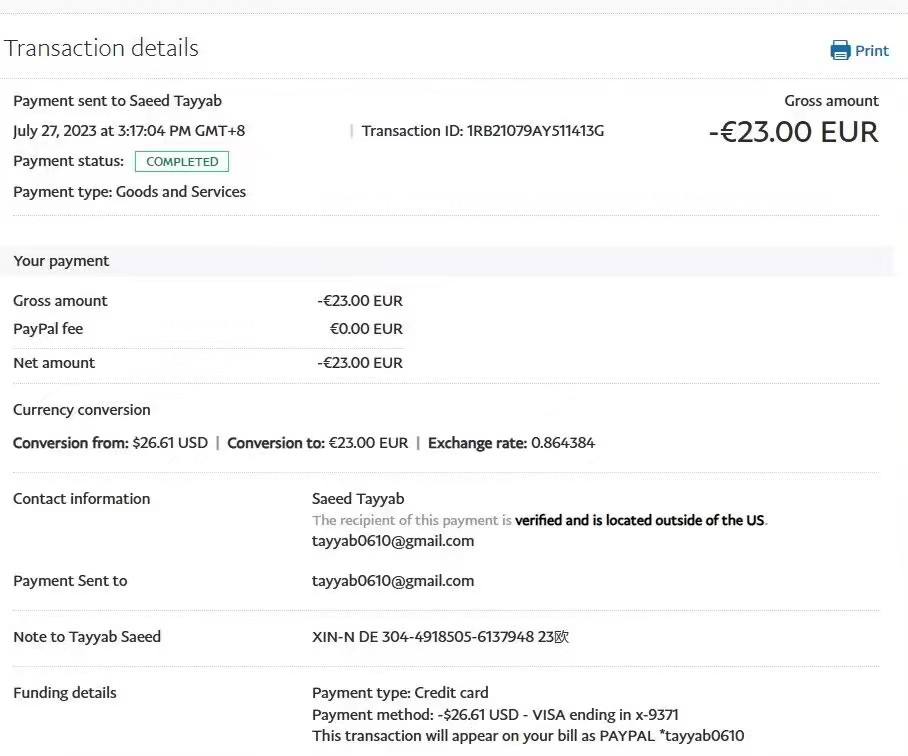Viewport: 908px width, 756px height.
Task: Click the note text starting with XIN-N DE
Action: coord(440,637)
